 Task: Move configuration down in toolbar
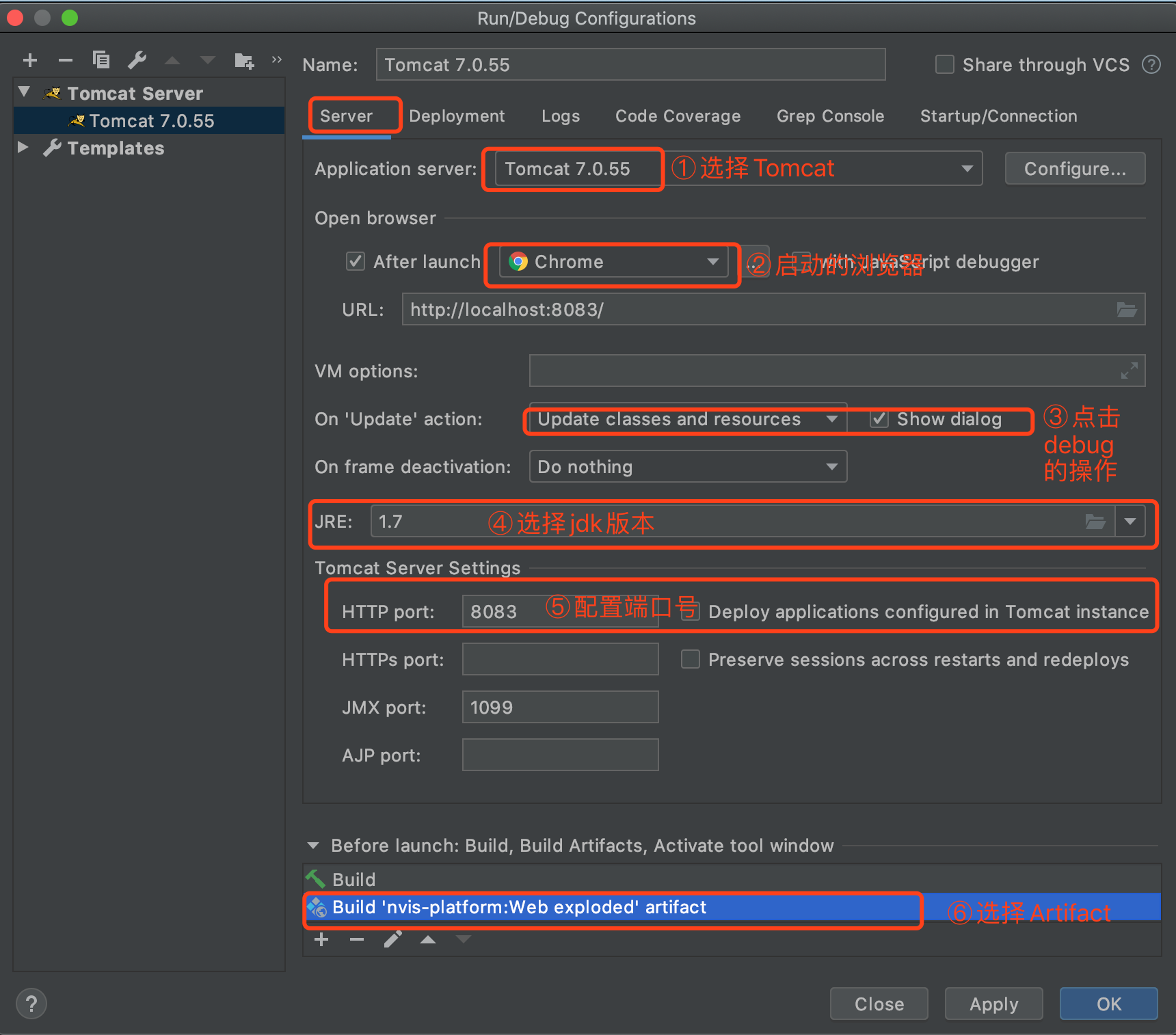208,61
